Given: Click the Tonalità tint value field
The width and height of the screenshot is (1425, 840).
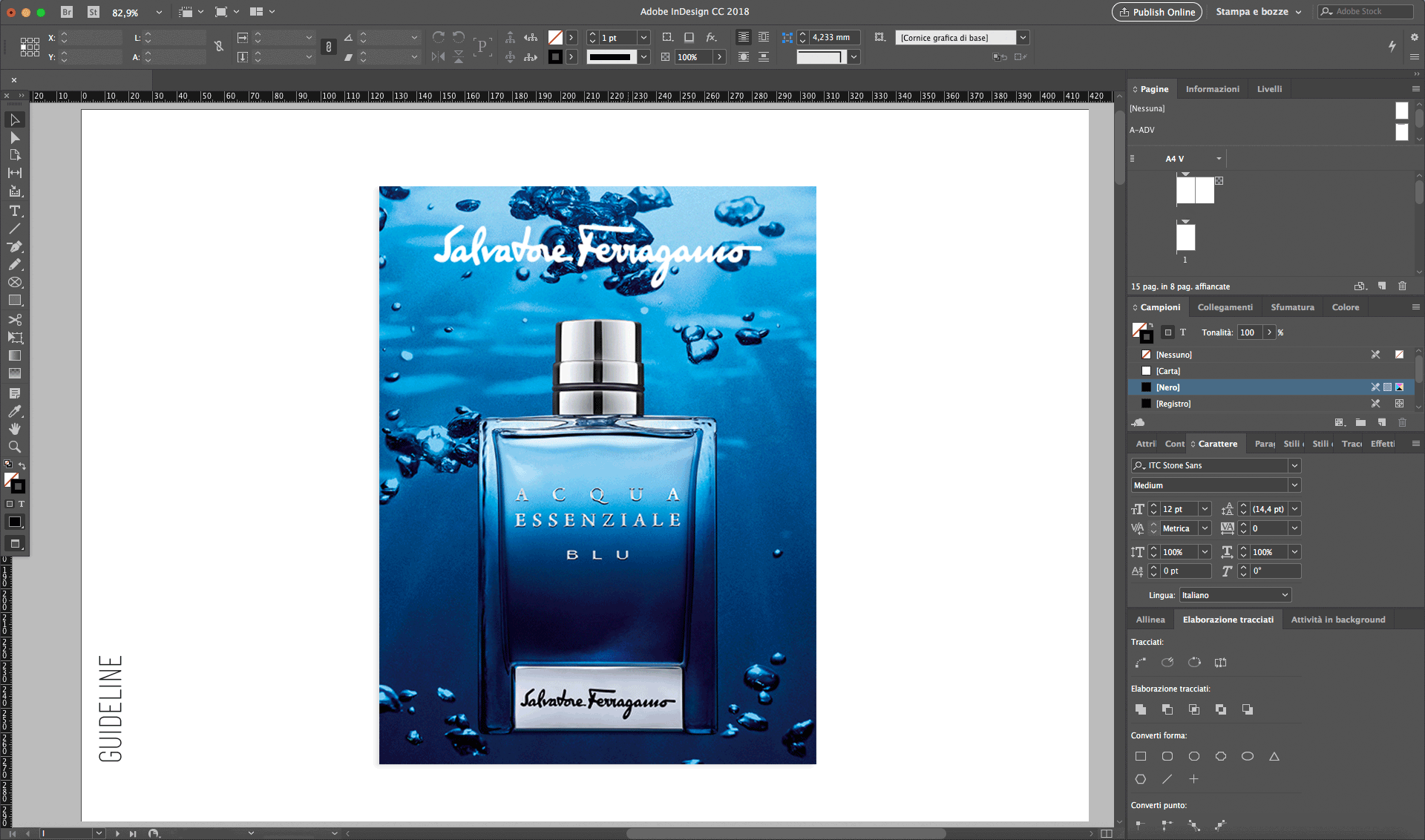Looking at the screenshot, I should coord(1251,332).
